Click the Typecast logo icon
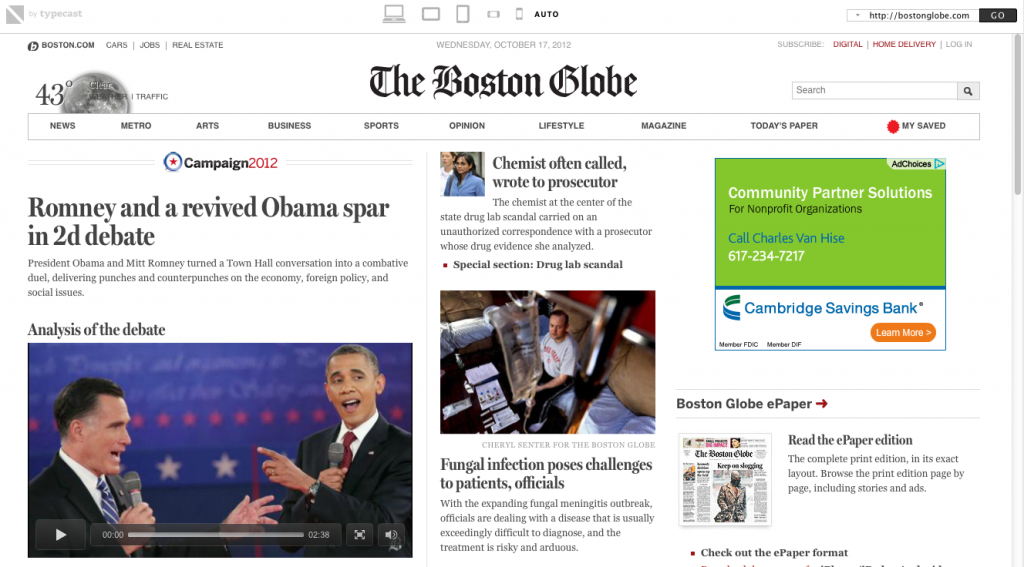This screenshot has height=567, width=1024. click(14, 14)
